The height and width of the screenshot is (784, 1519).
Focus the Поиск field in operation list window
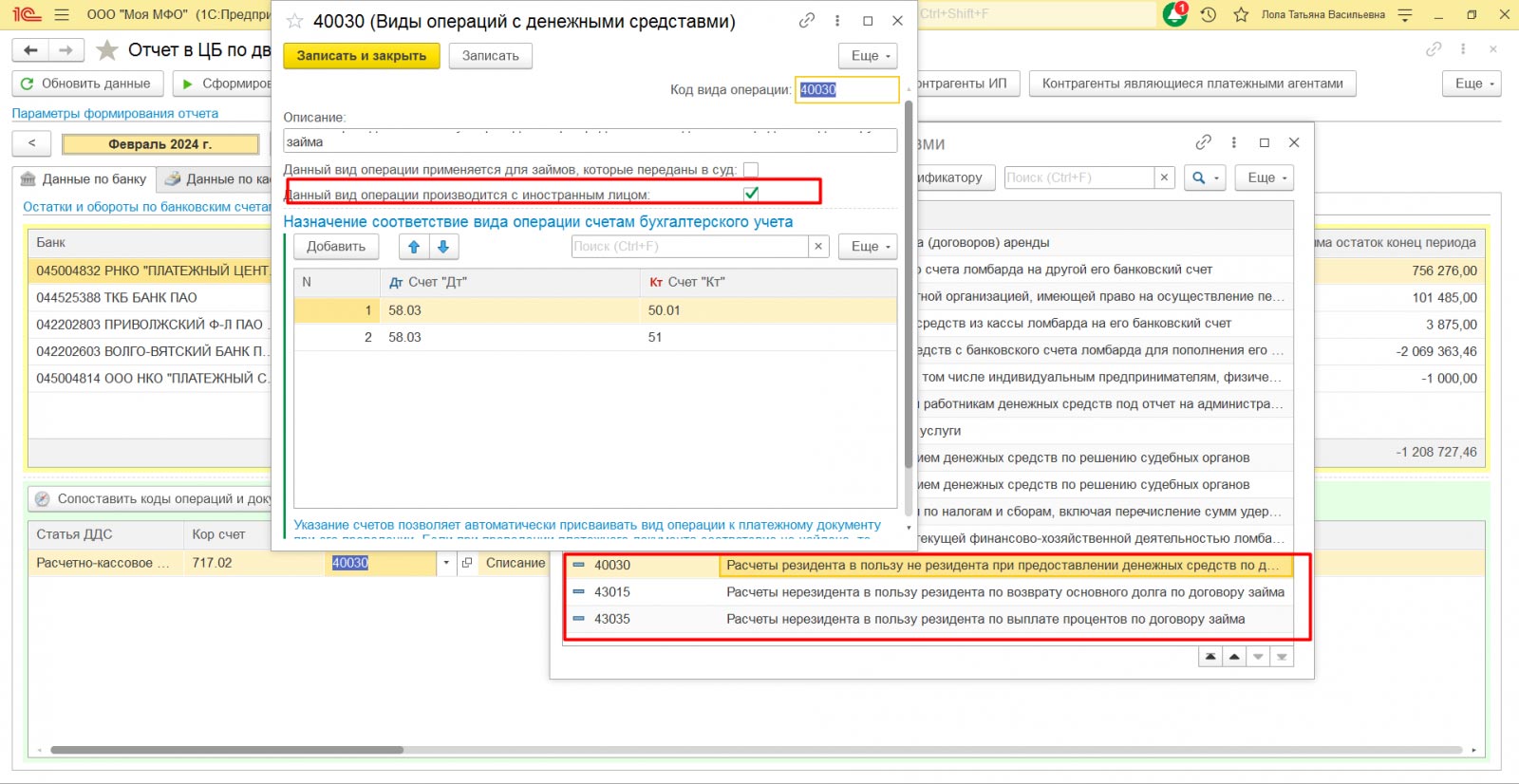[1080, 177]
